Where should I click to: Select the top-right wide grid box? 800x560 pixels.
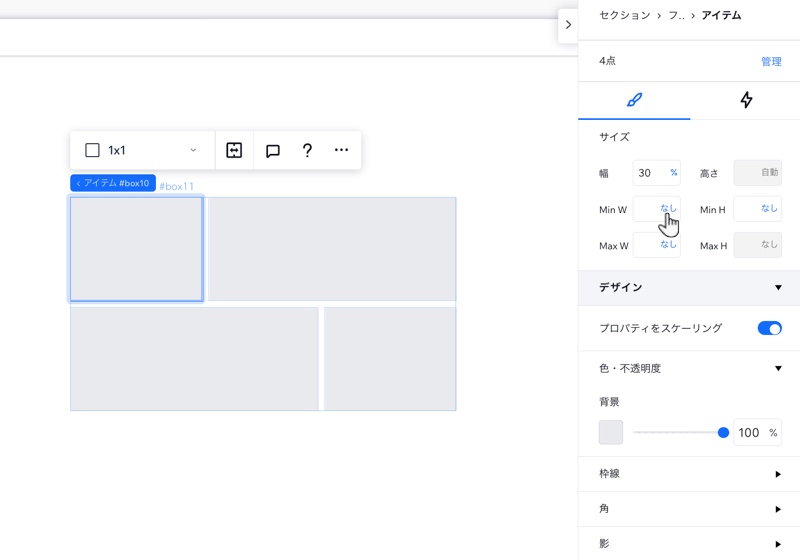point(332,249)
